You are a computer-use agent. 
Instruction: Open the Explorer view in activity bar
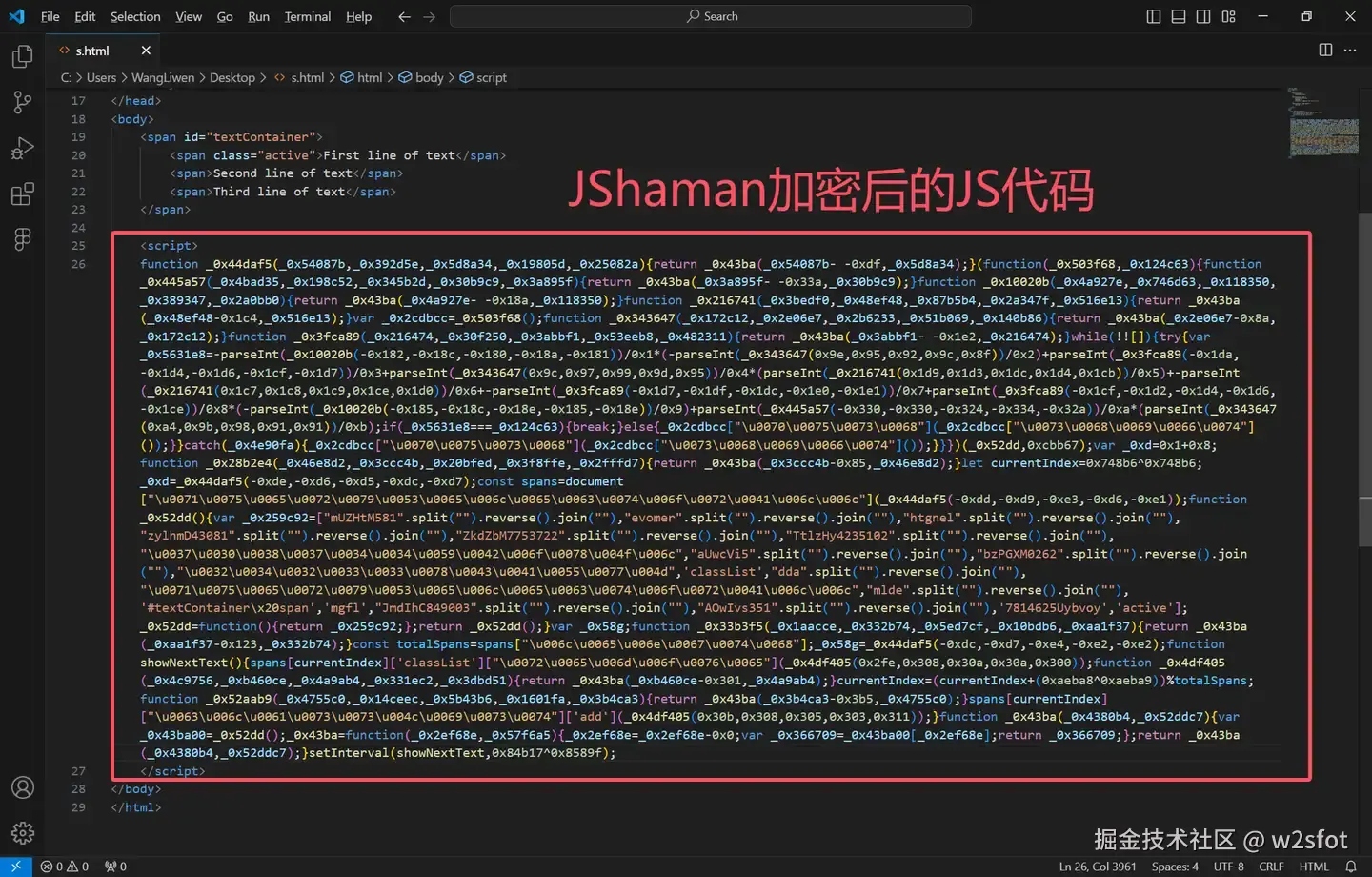[22, 57]
